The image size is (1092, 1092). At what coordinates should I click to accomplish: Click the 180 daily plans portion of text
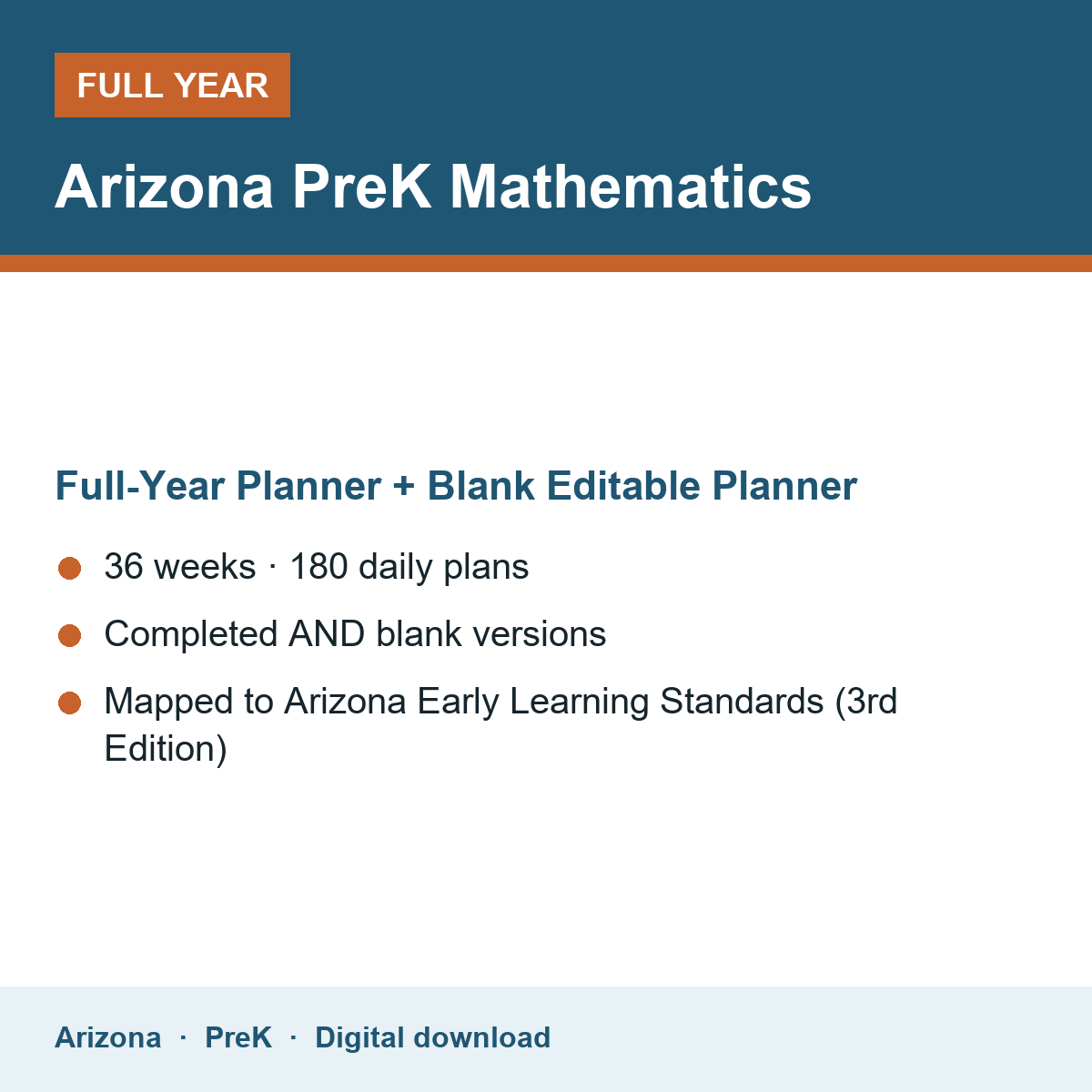click(x=409, y=567)
